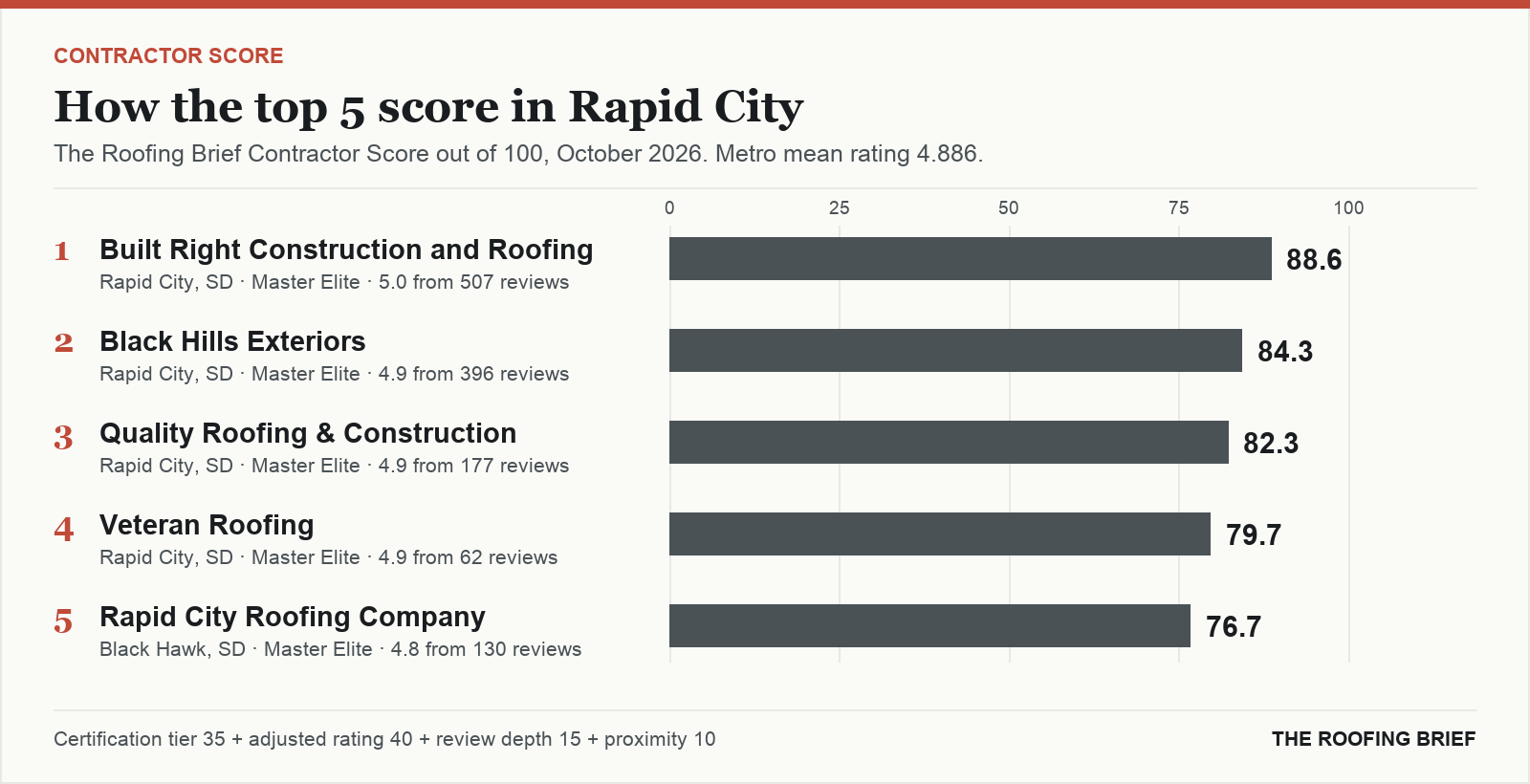Click the score value 84.3
The image size is (1530, 784).
pos(1285,351)
